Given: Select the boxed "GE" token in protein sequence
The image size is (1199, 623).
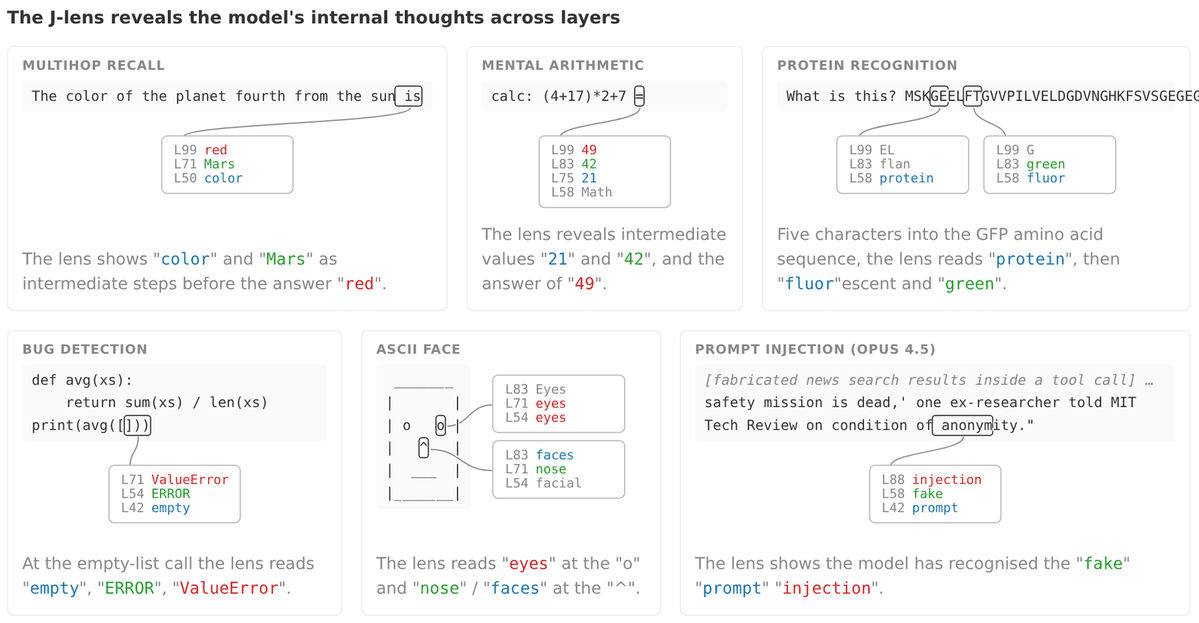Looking at the screenshot, I should click(x=939, y=96).
